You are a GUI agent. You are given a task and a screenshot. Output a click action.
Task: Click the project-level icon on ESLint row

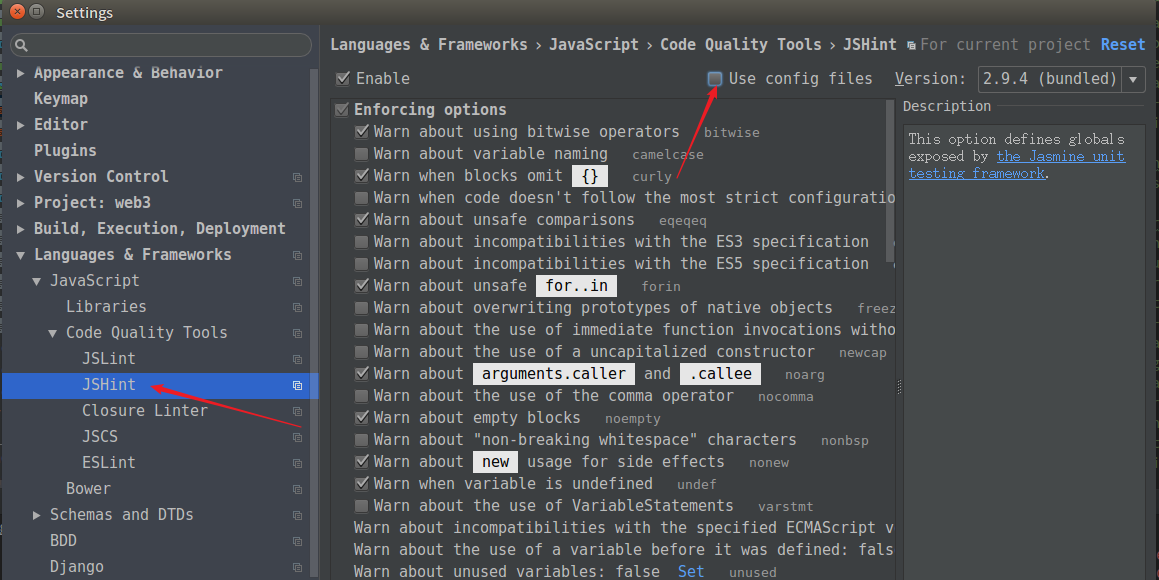[x=297, y=463]
